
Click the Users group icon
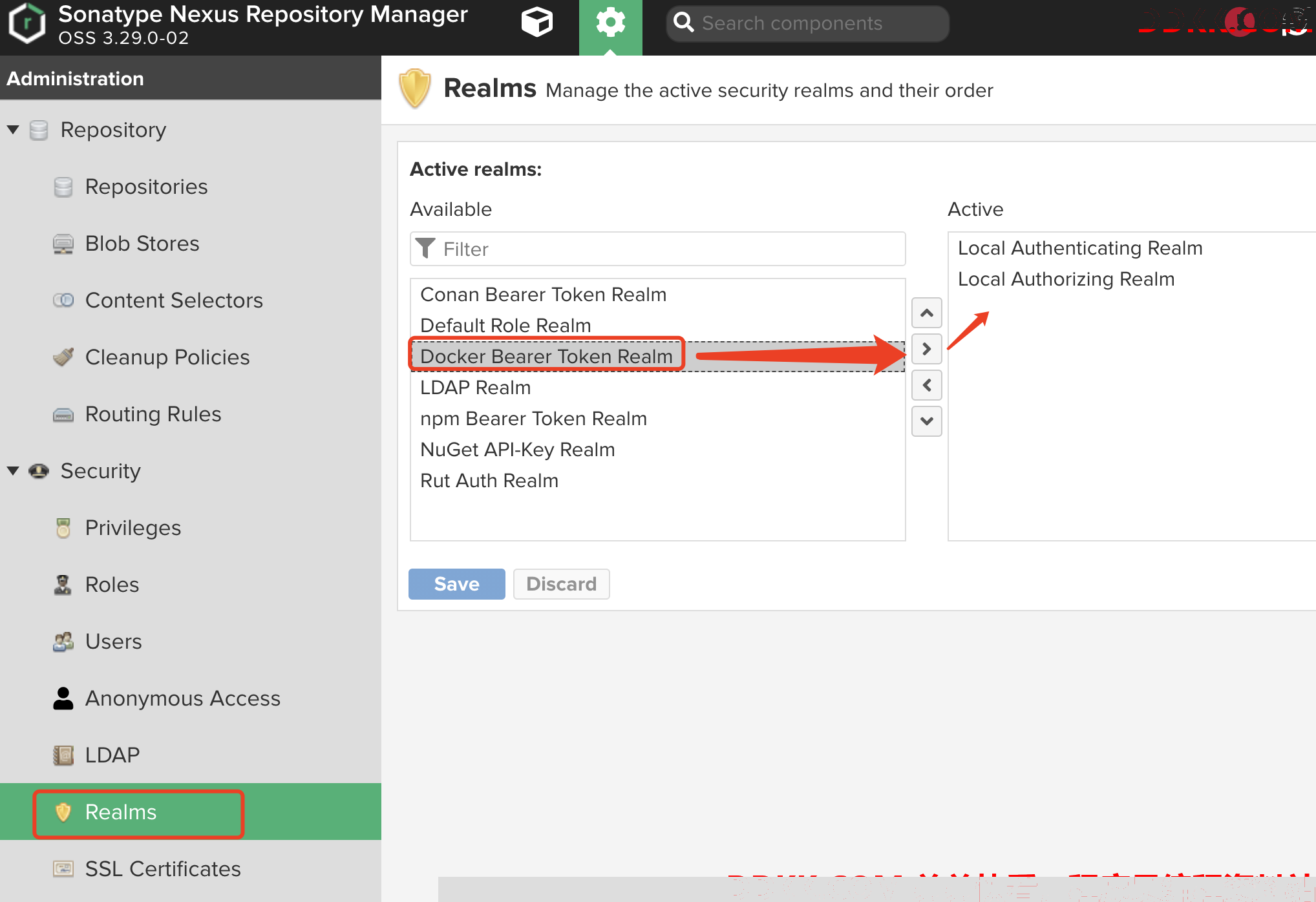tap(63, 642)
